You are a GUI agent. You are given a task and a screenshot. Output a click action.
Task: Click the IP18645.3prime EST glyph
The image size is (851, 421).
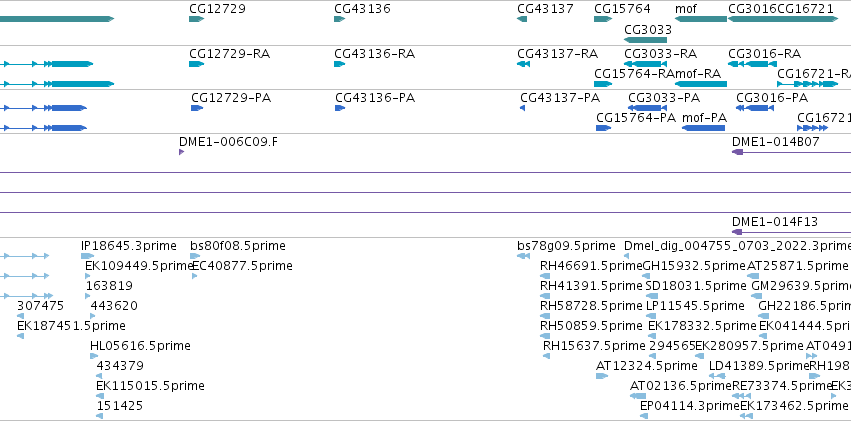pos(87,256)
